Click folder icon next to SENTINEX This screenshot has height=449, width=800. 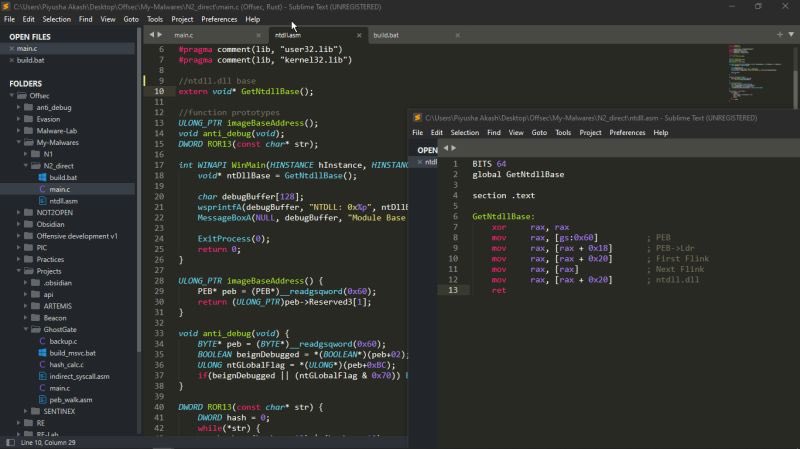36,411
